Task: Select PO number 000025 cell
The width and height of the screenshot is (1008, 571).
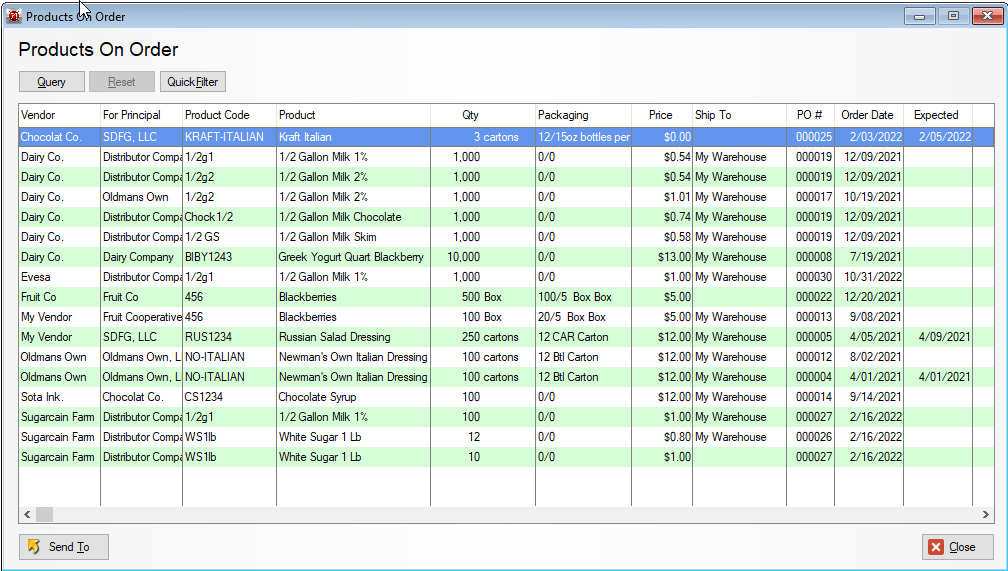Action: point(810,137)
